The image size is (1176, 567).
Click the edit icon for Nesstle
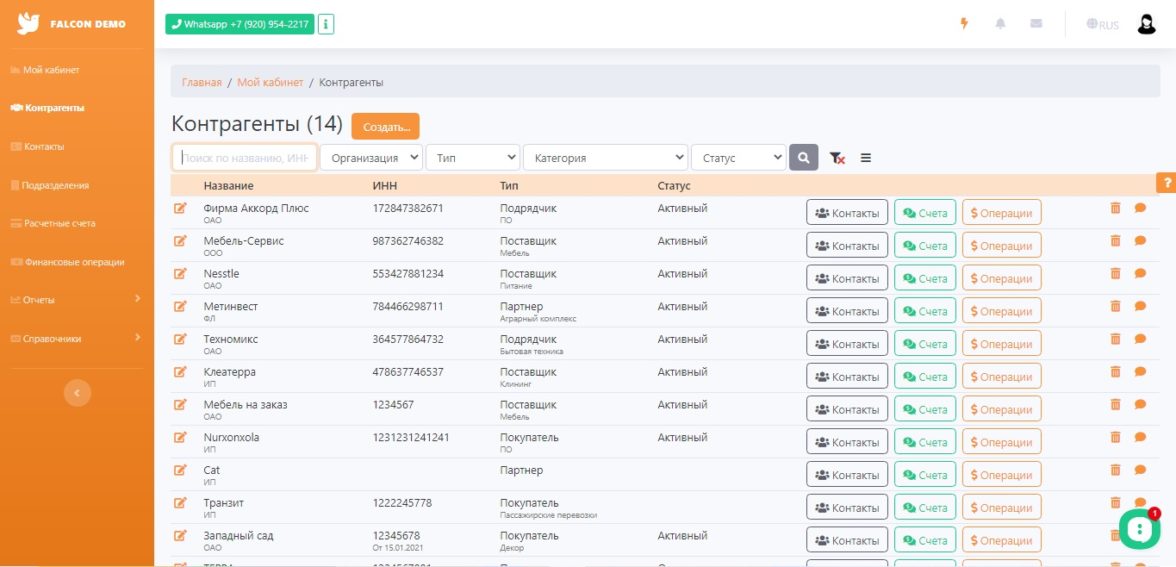click(x=181, y=274)
